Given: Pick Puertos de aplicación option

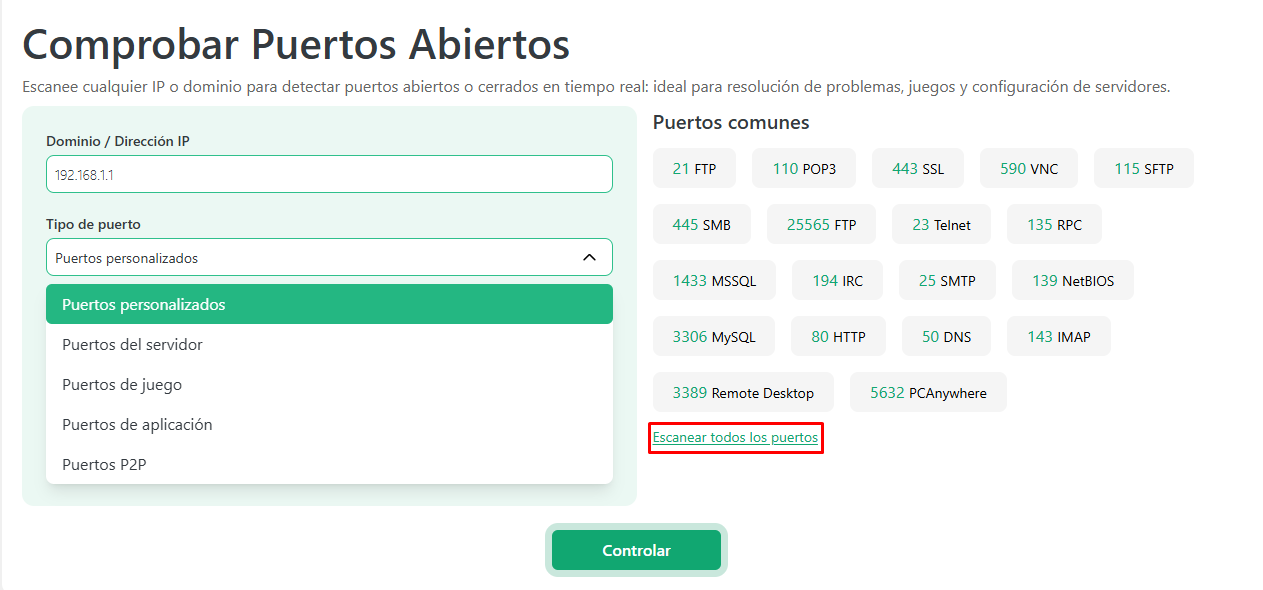Looking at the screenshot, I should click(329, 424).
